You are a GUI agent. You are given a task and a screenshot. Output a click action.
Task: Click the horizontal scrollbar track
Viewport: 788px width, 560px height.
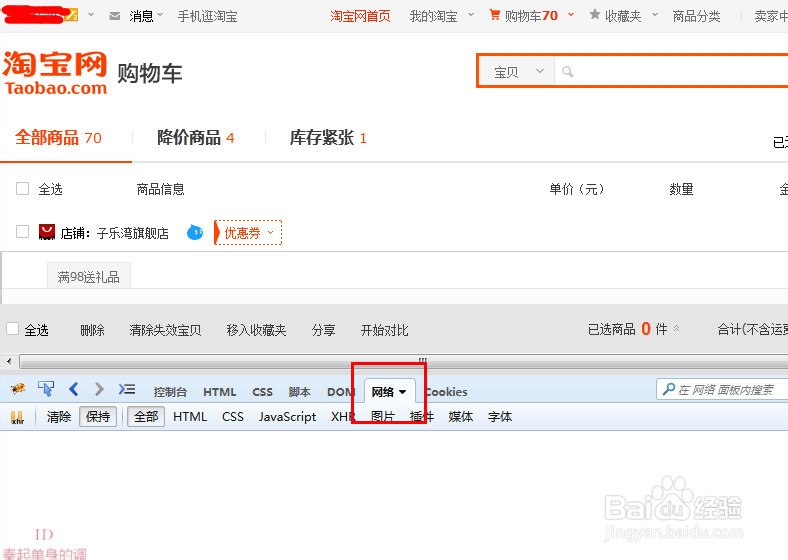click(403, 361)
